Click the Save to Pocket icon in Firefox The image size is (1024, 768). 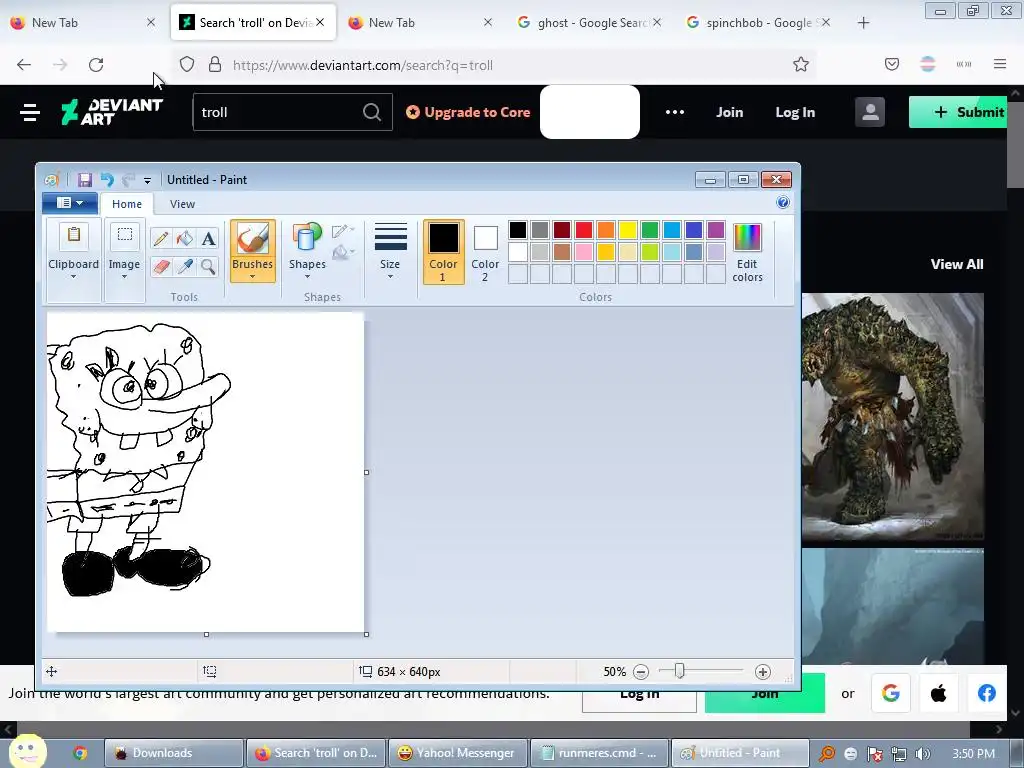pyautogui.click(x=891, y=64)
